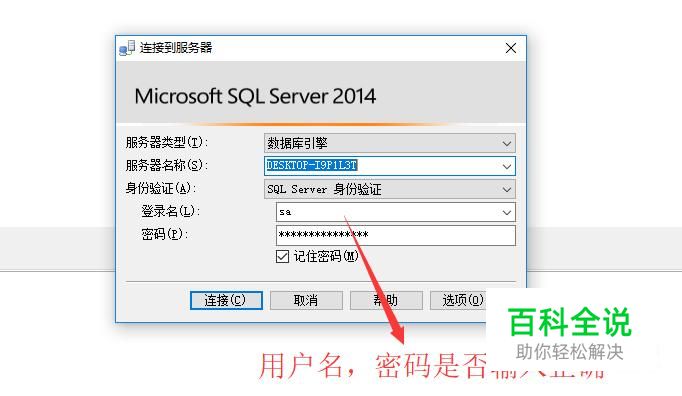The image size is (682, 396).
Task: Click the Connect (连接) button
Action: tap(226, 300)
